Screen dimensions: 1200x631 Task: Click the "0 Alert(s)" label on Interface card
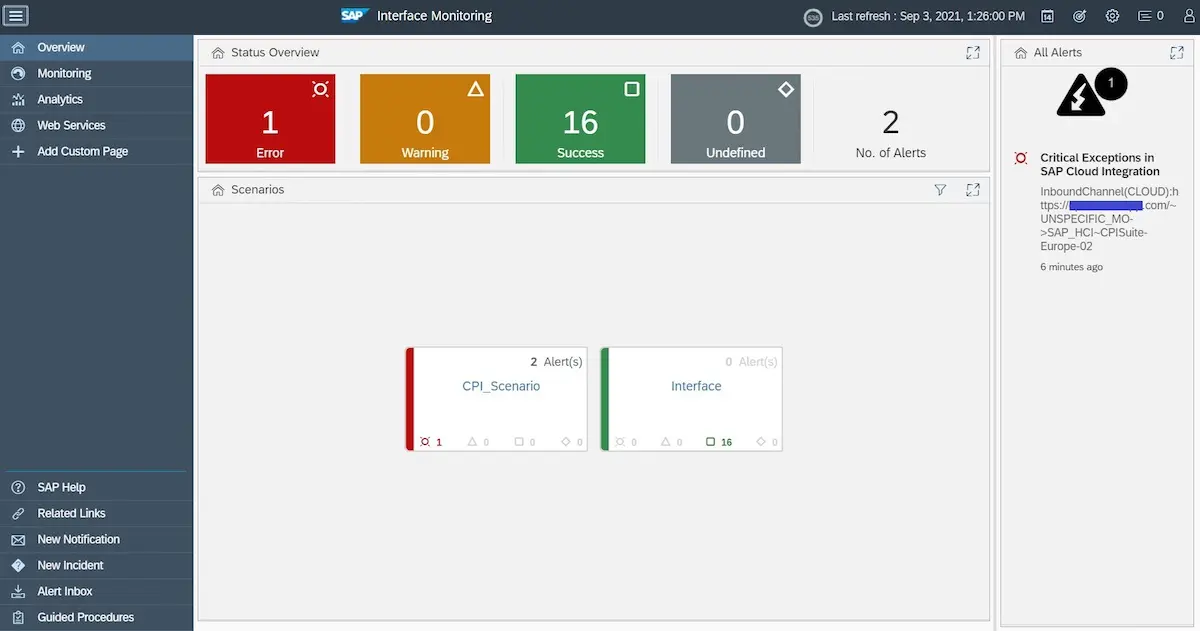click(x=752, y=362)
